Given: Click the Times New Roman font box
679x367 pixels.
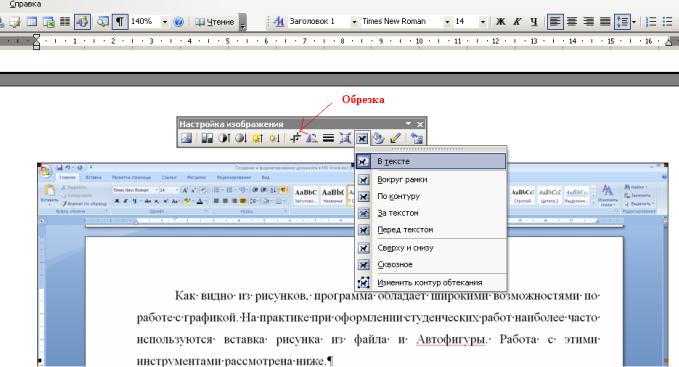Looking at the screenshot, I should tap(401, 21).
